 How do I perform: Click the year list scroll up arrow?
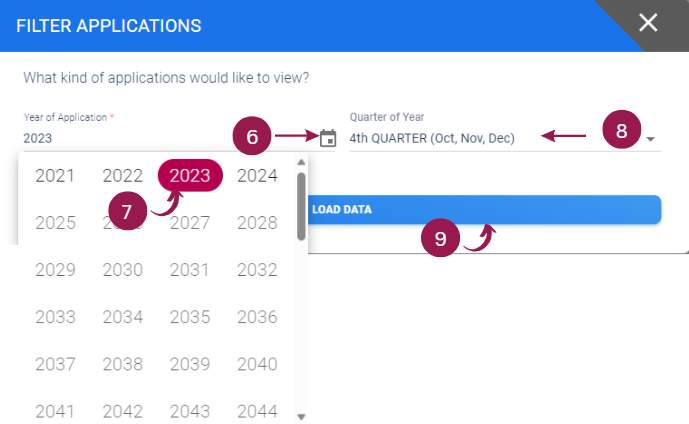(301, 162)
